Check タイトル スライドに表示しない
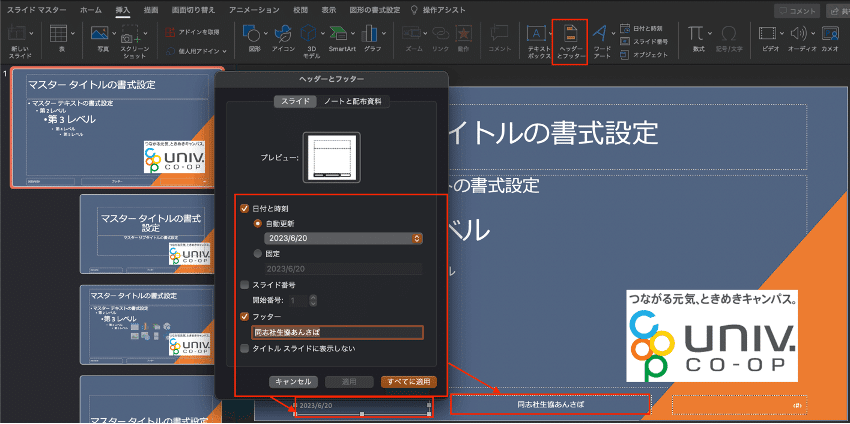 (244, 348)
